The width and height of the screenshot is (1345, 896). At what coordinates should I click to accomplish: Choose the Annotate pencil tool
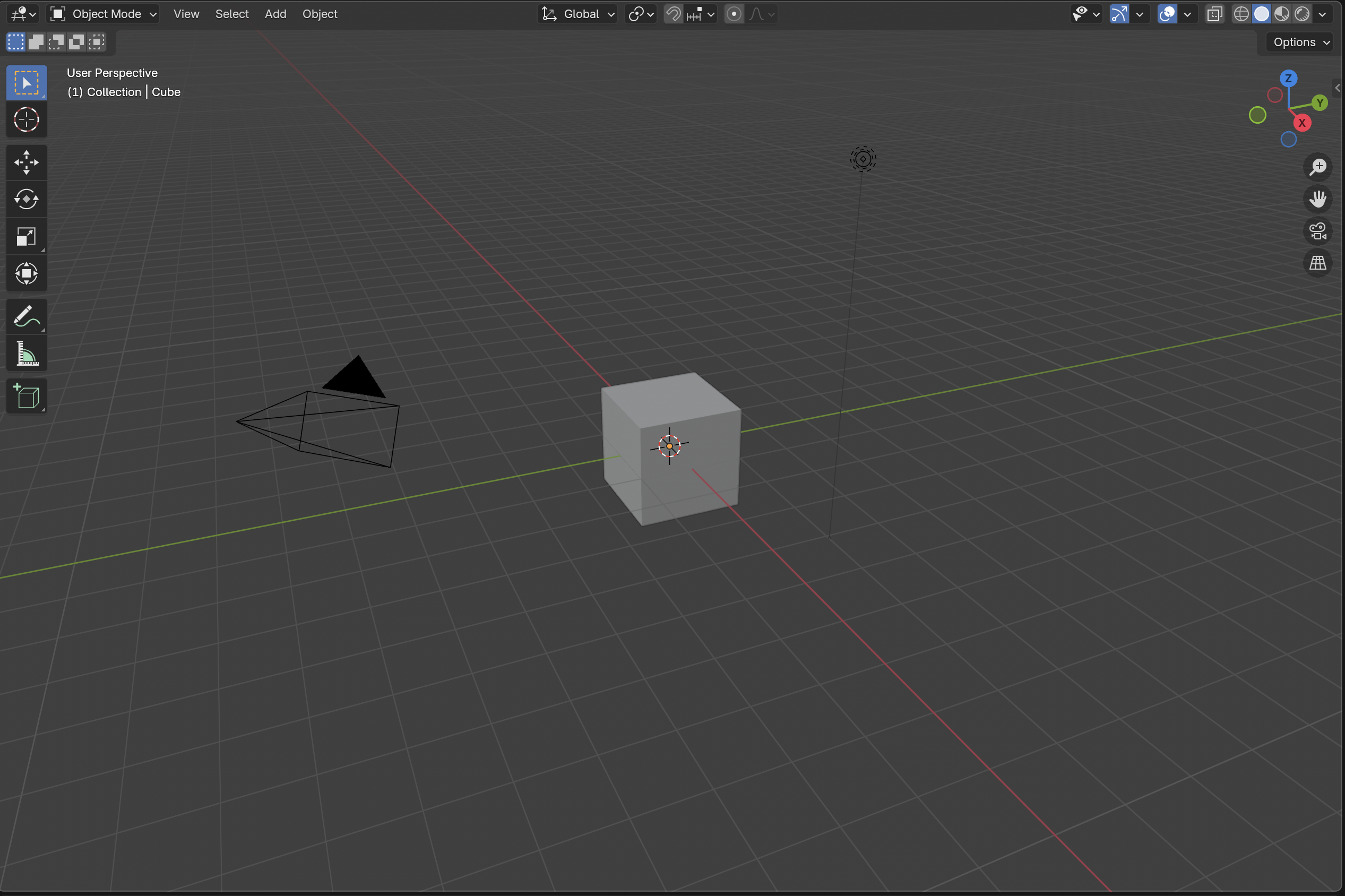27,316
